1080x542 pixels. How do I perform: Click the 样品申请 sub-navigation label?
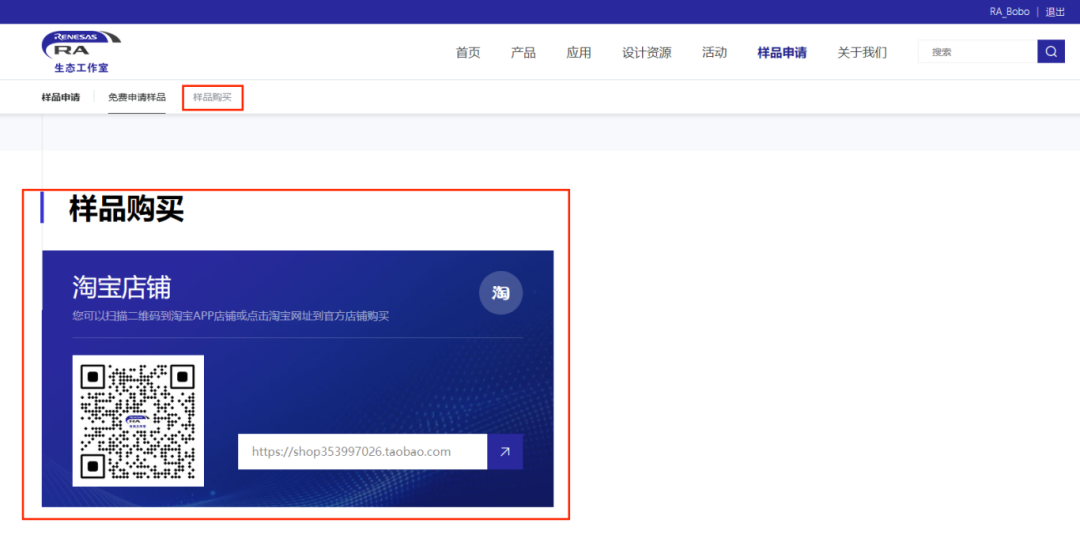coord(61,97)
